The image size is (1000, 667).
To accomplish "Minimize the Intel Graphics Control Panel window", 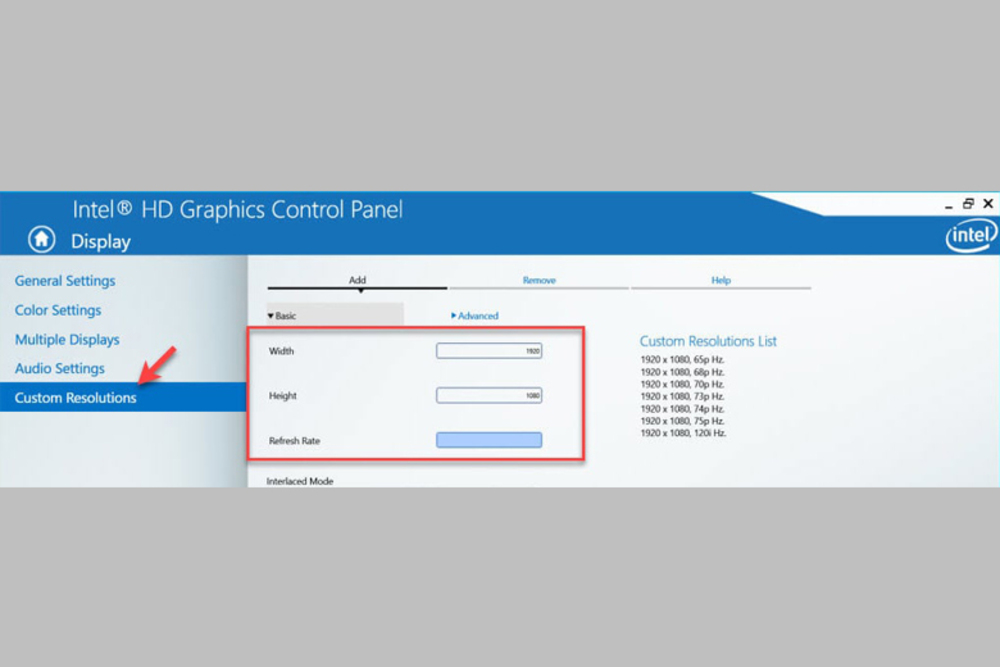I will (948, 204).
